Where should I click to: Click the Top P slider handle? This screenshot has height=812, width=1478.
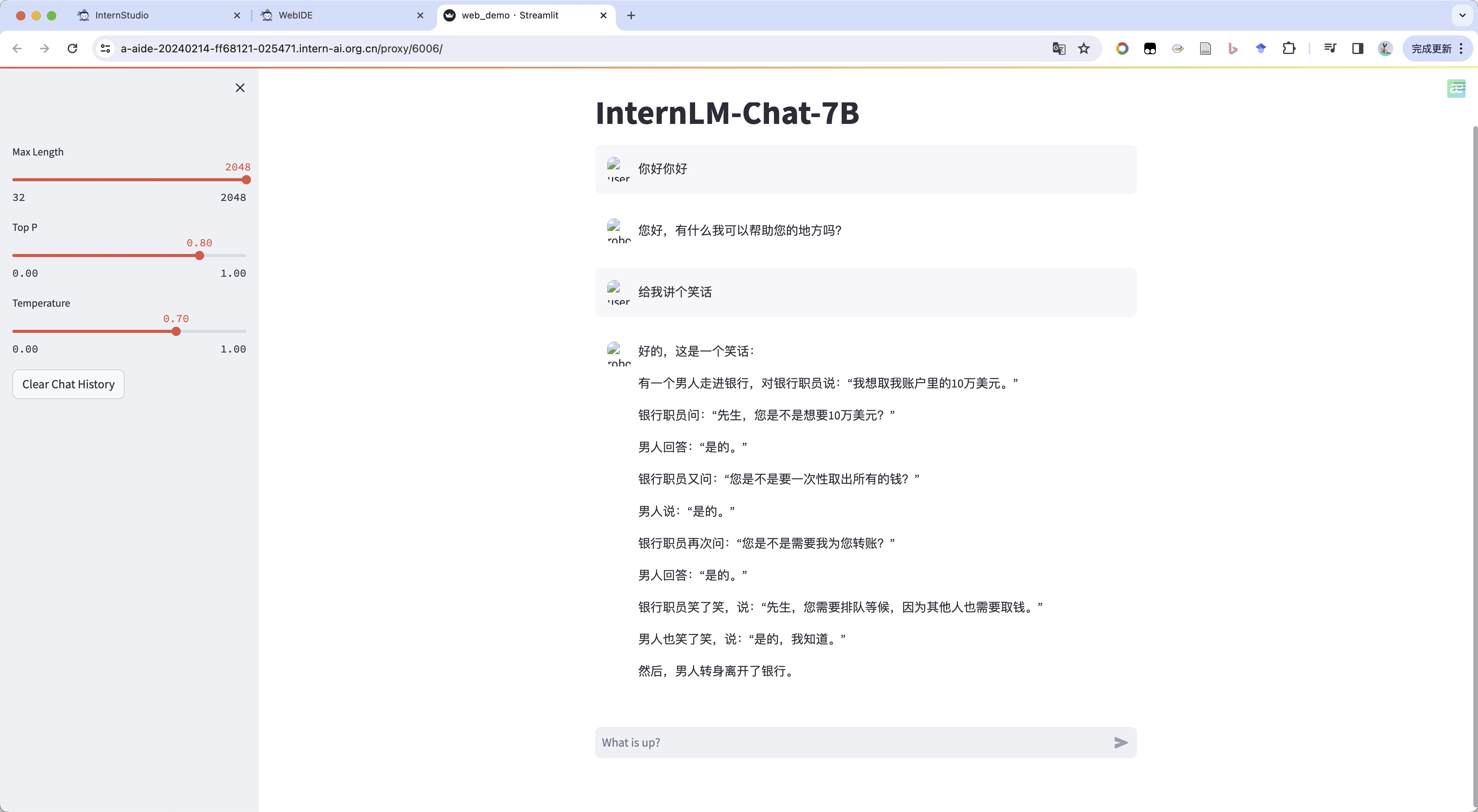[199, 256]
